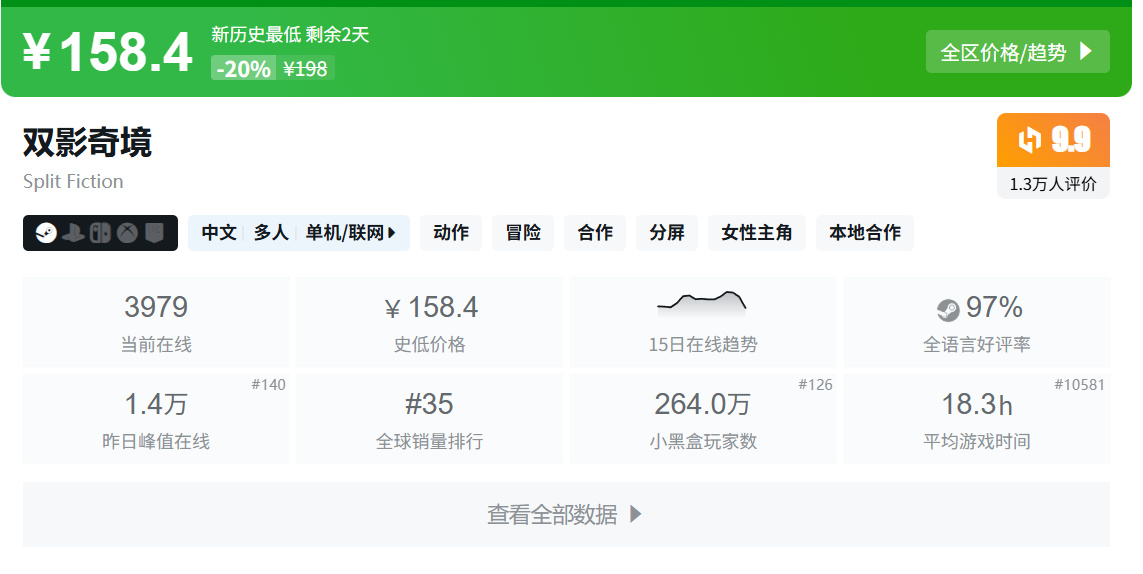The height and width of the screenshot is (574, 1143).
Task: Open the 本地合作 tag
Action: pyautogui.click(x=865, y=233)
